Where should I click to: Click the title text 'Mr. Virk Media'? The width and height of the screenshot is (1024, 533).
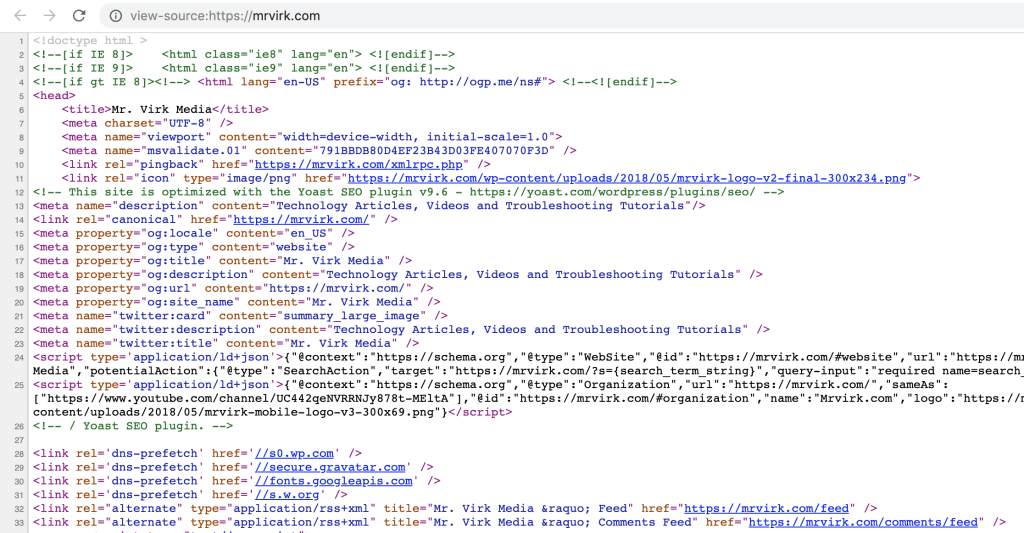pos(162,109)
